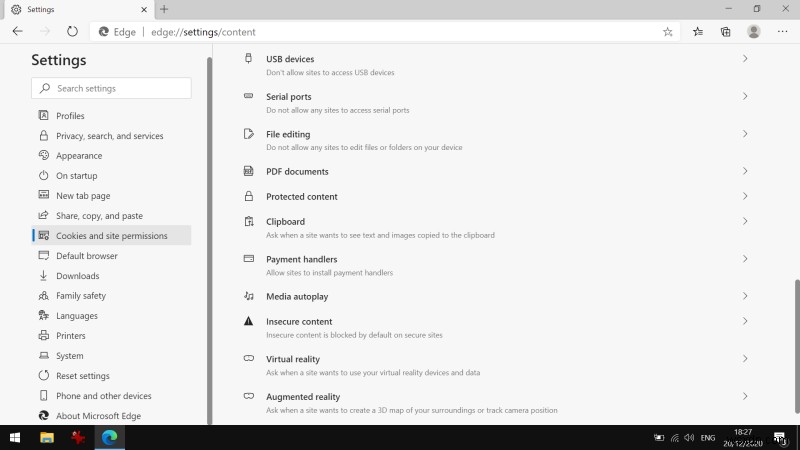Click the taskbar clock
The image size is (800, 450).
(x=743, y=438)
